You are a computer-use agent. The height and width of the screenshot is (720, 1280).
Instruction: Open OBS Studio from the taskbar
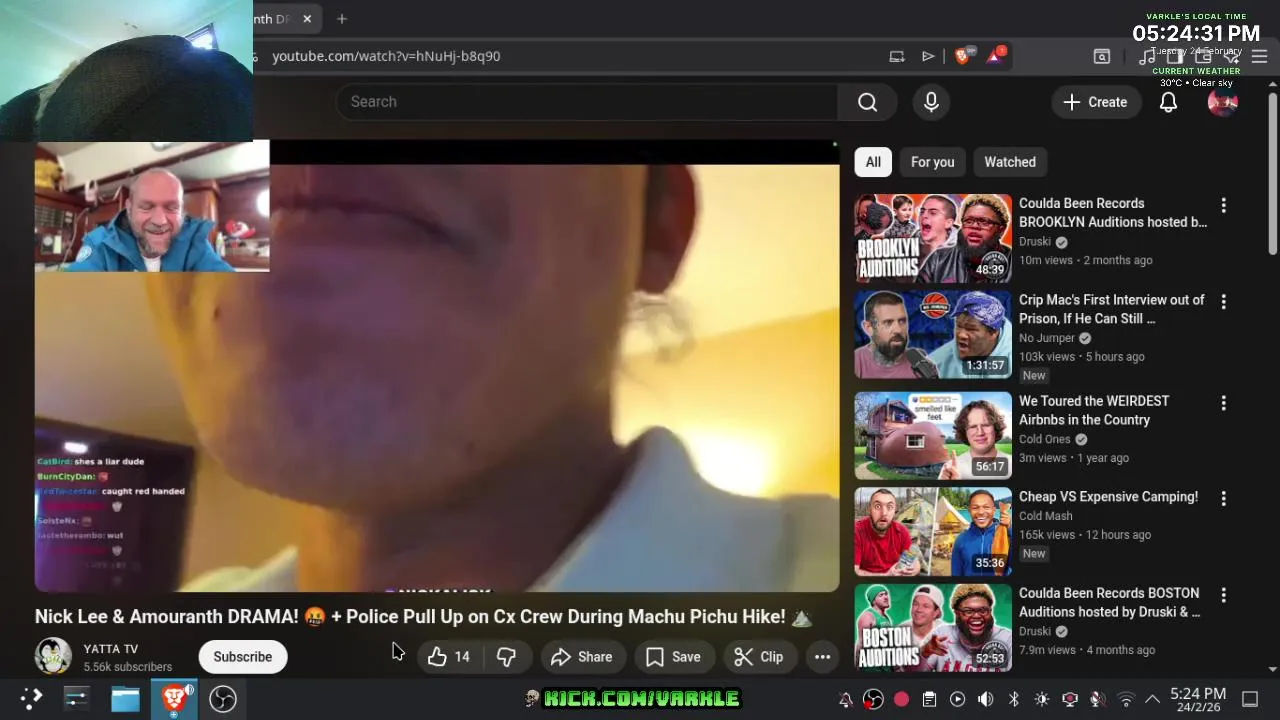pos(223,698)
